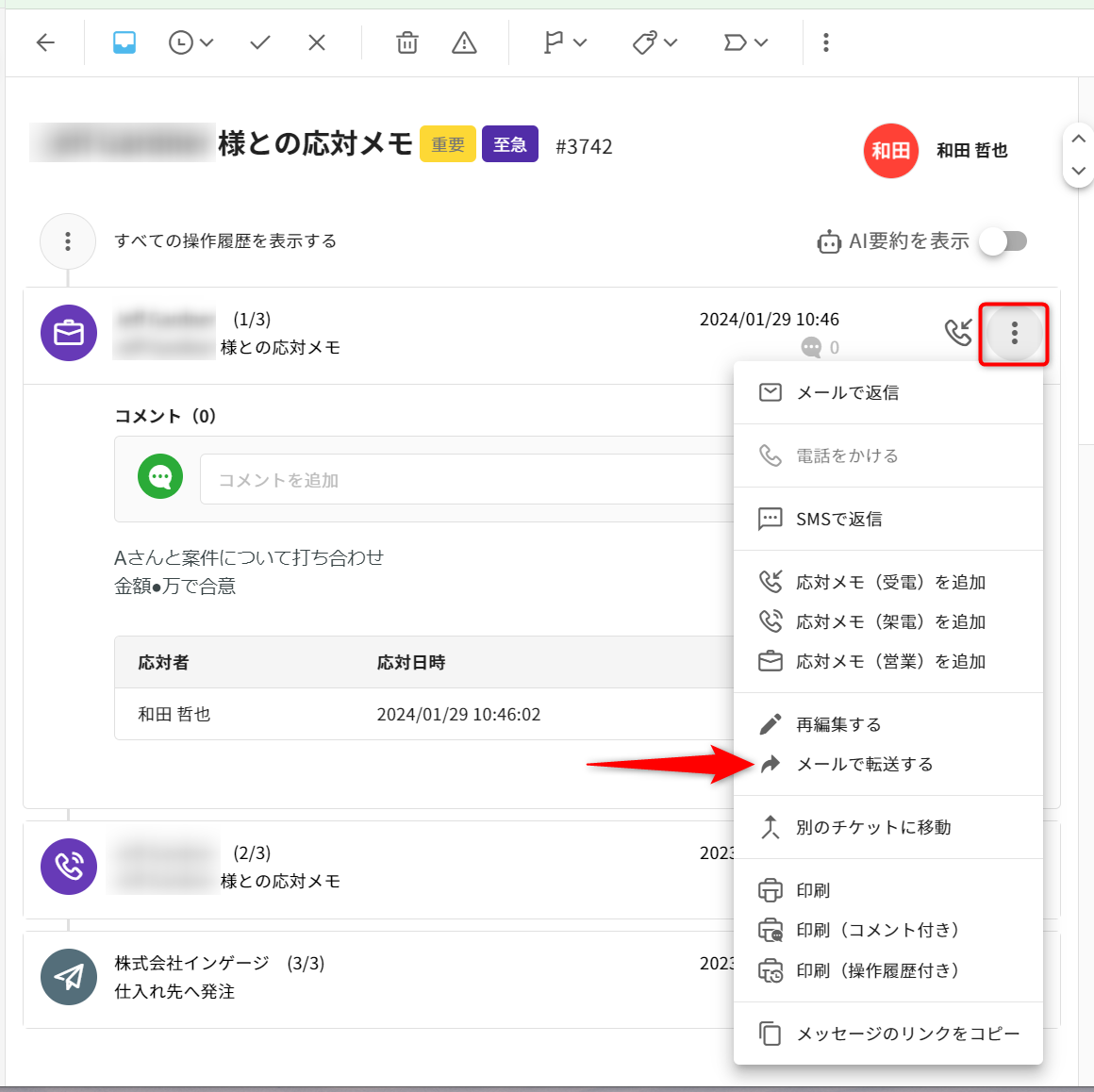Open toolbar's vertical three-dot more menu
This screenshot has height=1092, width=1094.
pos(826,42)
